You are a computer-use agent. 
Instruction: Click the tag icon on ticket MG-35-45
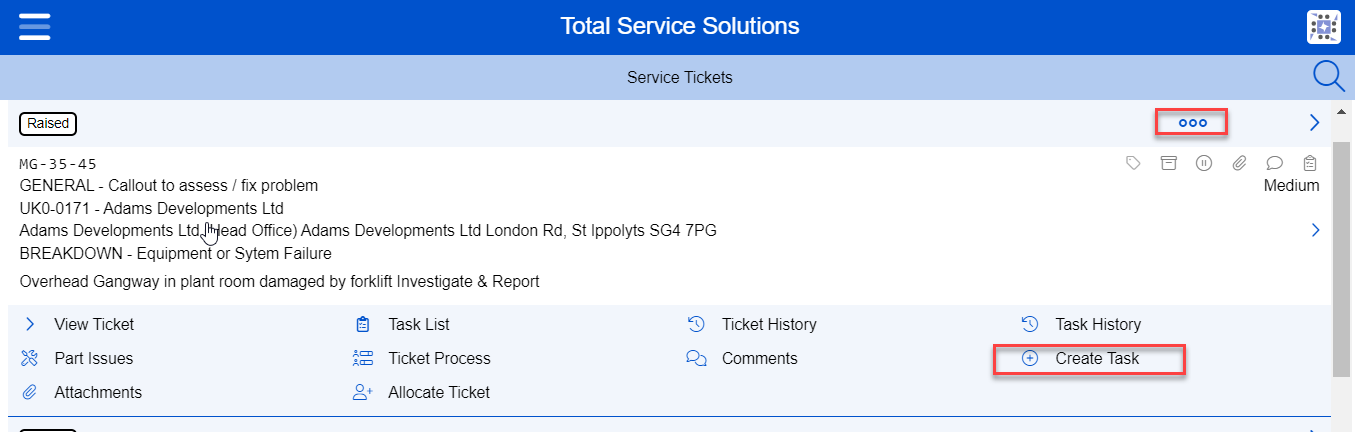tap(1133, 163)
